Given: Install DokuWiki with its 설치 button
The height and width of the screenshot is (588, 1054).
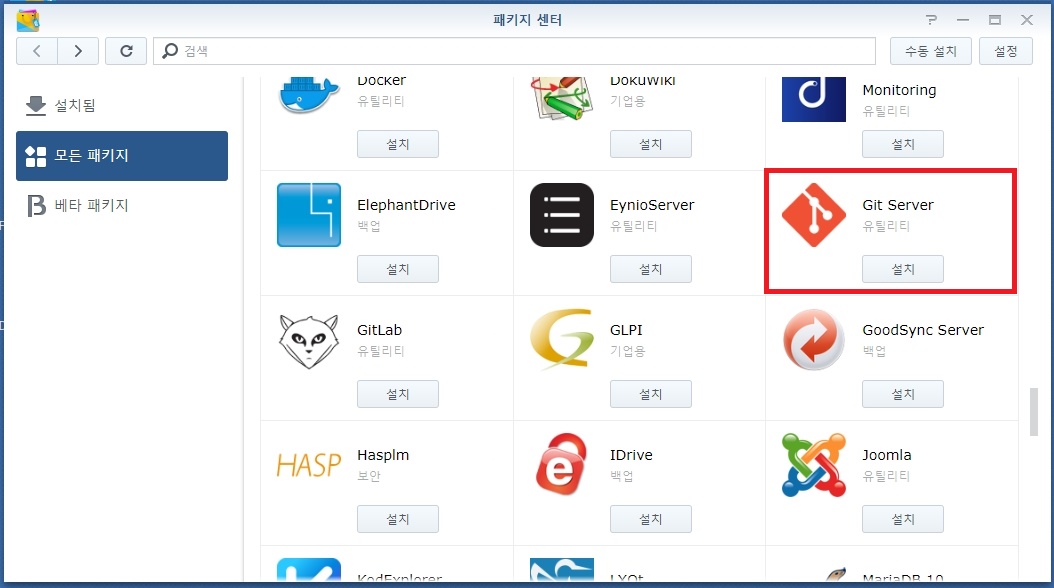Looking at the screenshot, I should [x=651, y=144].
